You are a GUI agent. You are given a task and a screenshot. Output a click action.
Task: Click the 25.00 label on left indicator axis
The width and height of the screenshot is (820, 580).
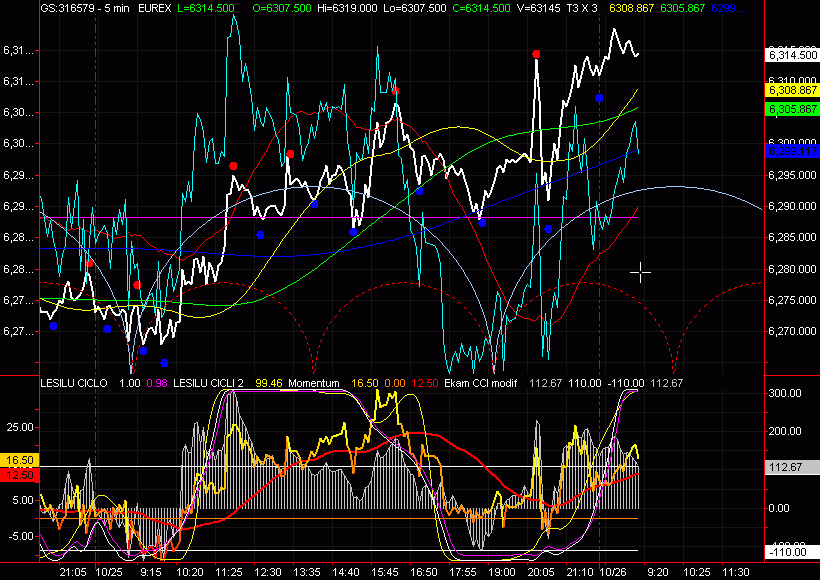tap(20, 427)
